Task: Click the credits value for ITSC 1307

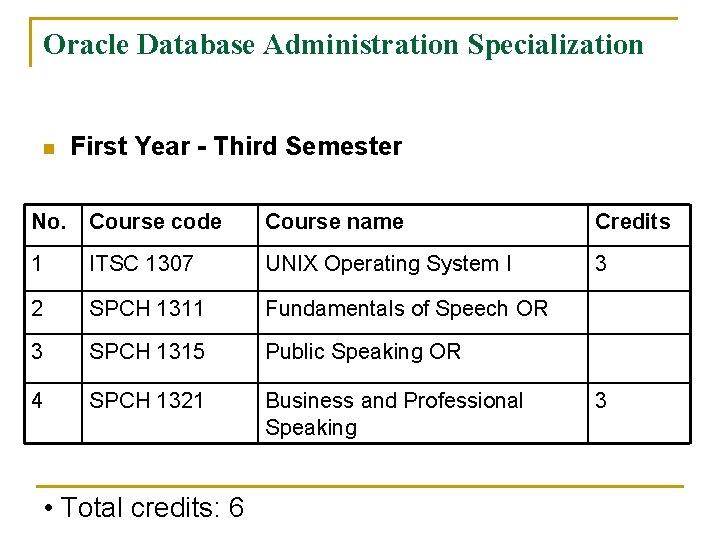Action: (602, 264)
